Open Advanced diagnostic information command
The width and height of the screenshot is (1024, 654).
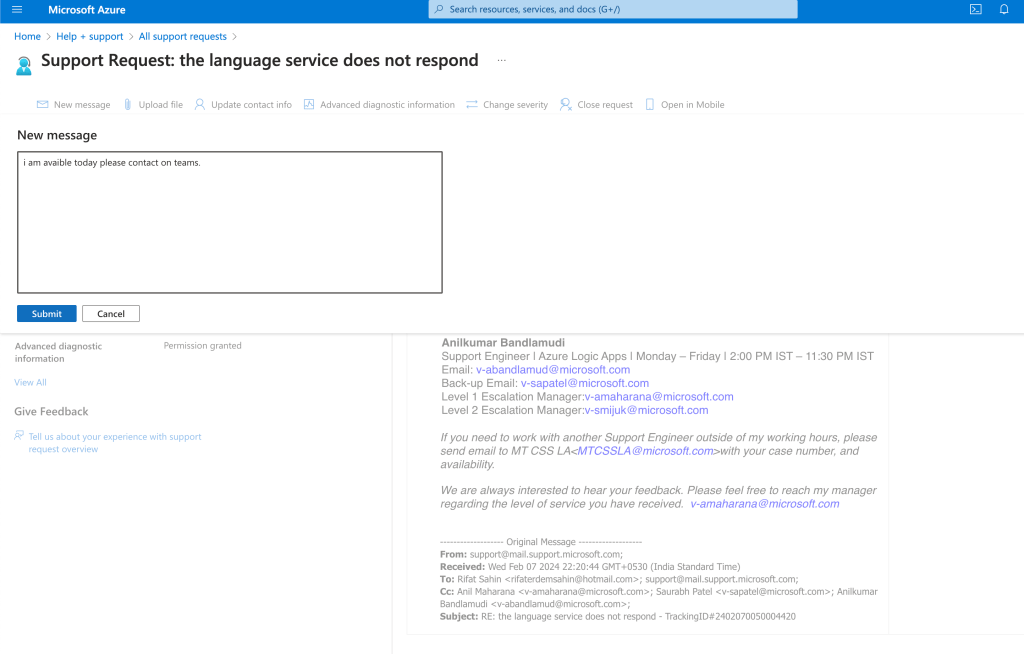tap(379, 105)
